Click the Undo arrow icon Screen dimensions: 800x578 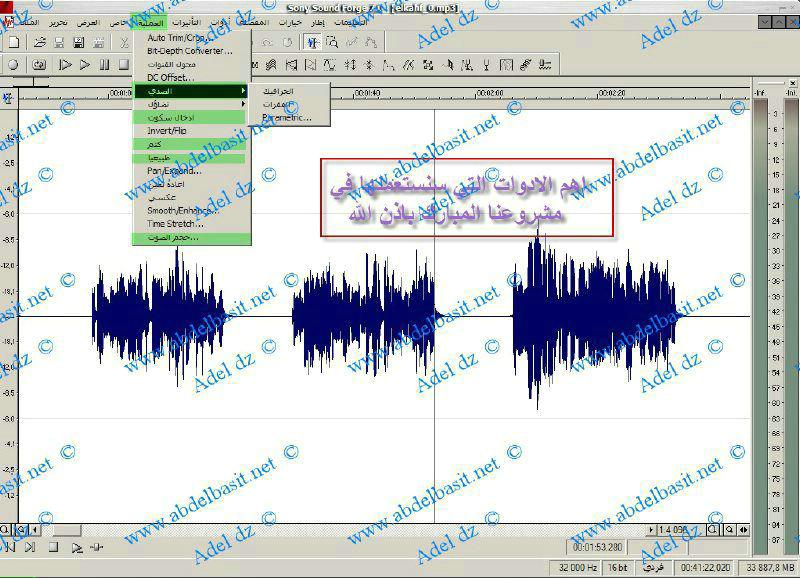pyautogui.click(x=267, y=42)
